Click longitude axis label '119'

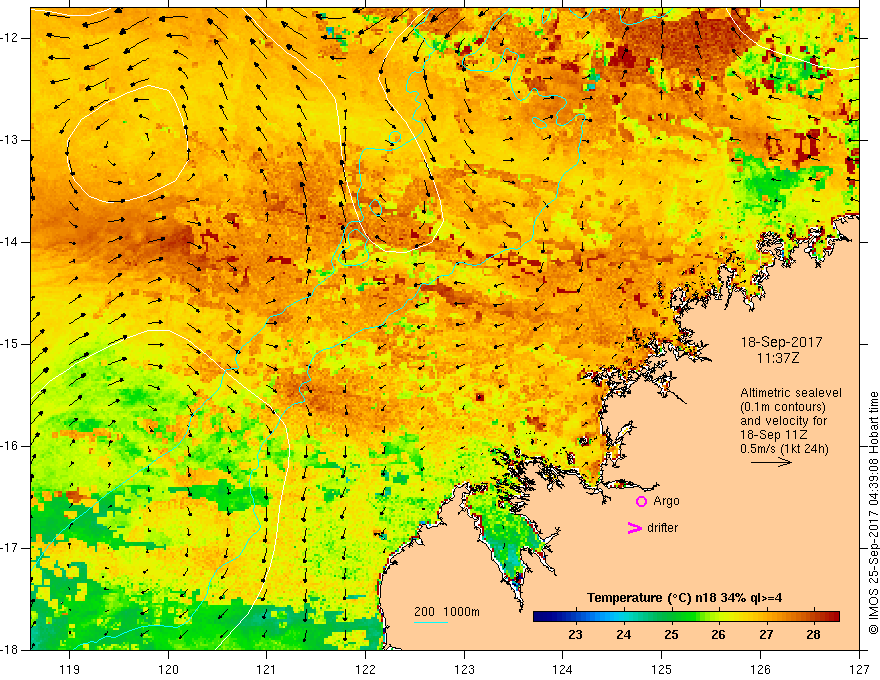[x=70, y=669]
